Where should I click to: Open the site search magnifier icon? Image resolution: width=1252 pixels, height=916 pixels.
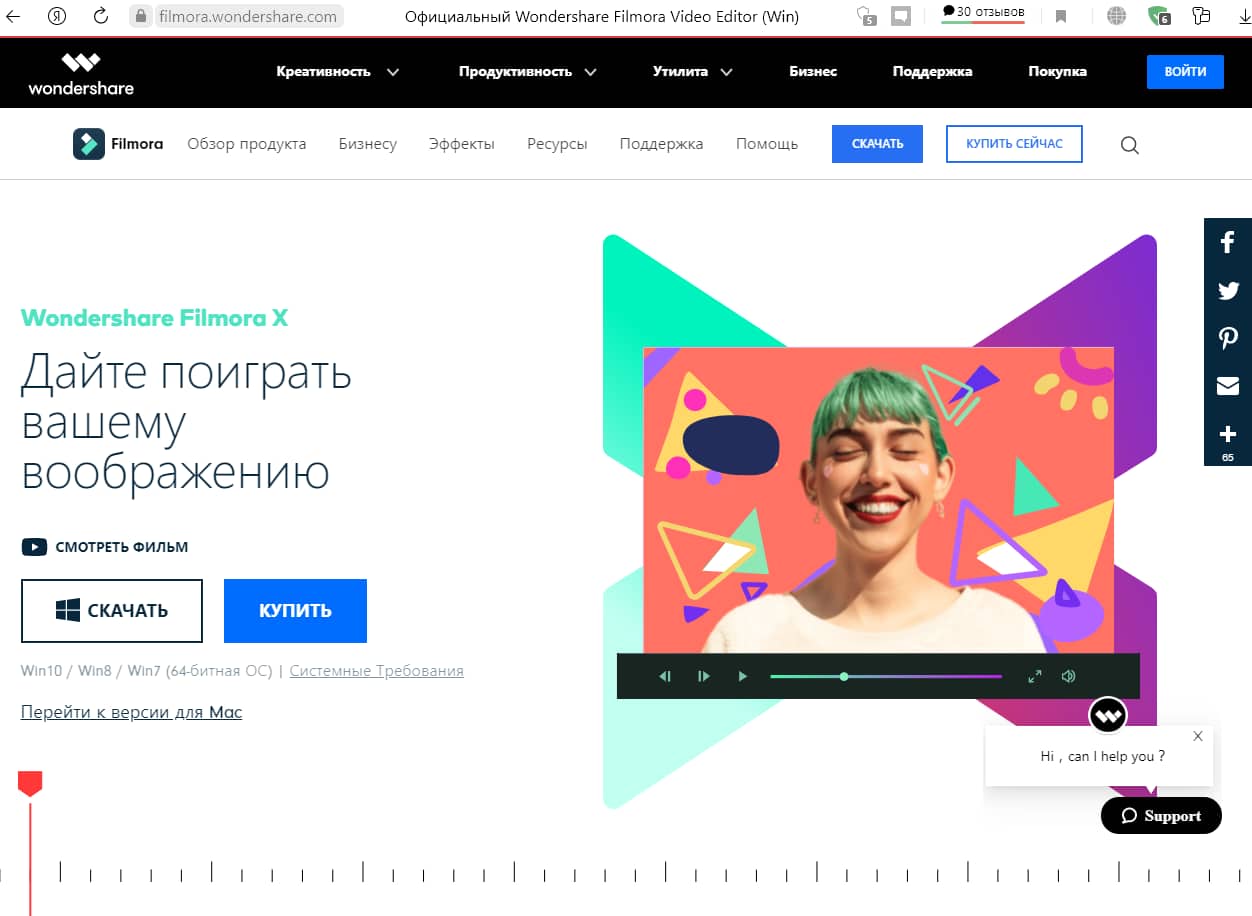[1129, 145]
